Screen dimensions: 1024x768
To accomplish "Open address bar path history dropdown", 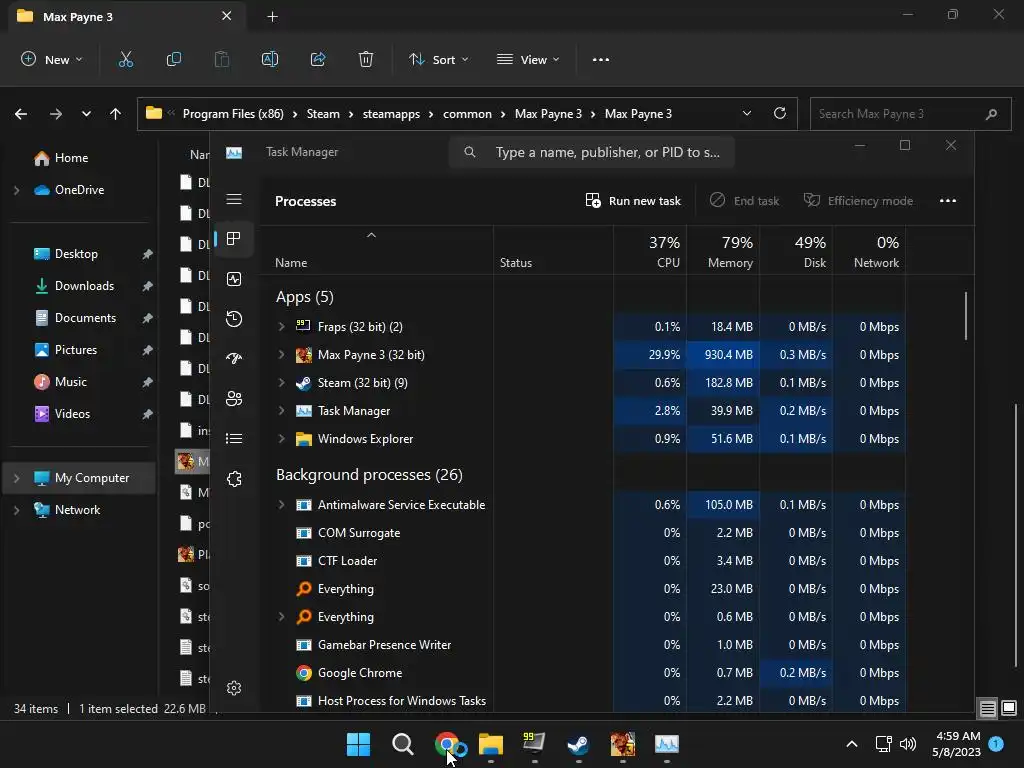I will tap(746, 114).
